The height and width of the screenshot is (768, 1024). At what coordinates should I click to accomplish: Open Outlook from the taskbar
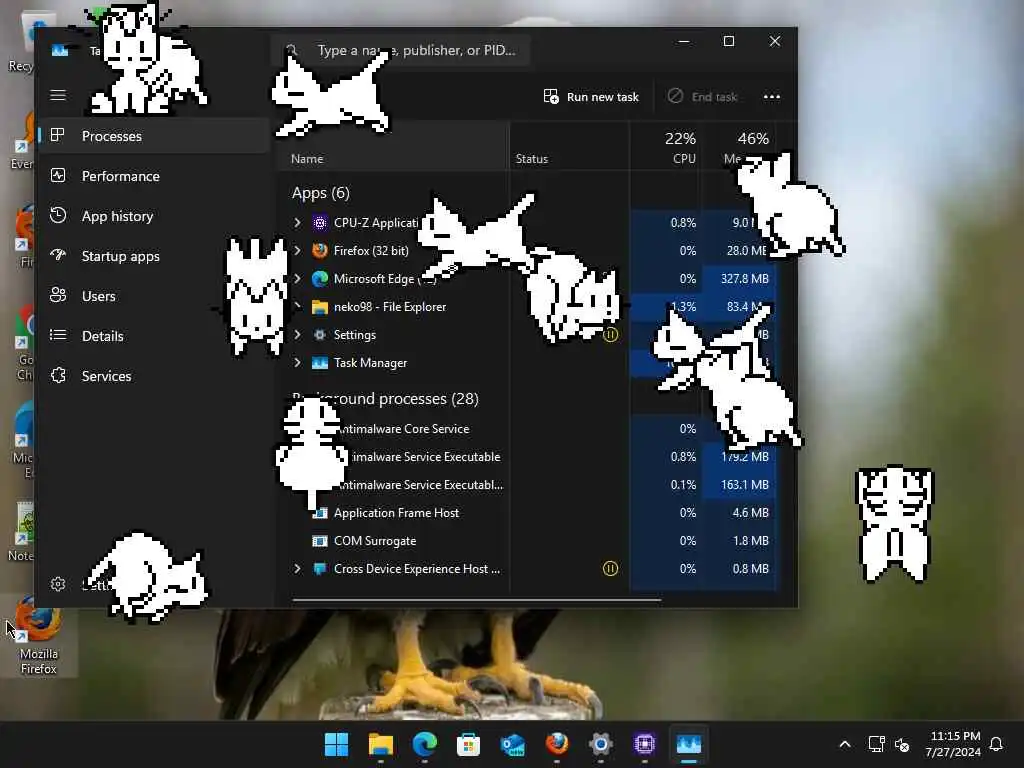[x=512, y=744]
